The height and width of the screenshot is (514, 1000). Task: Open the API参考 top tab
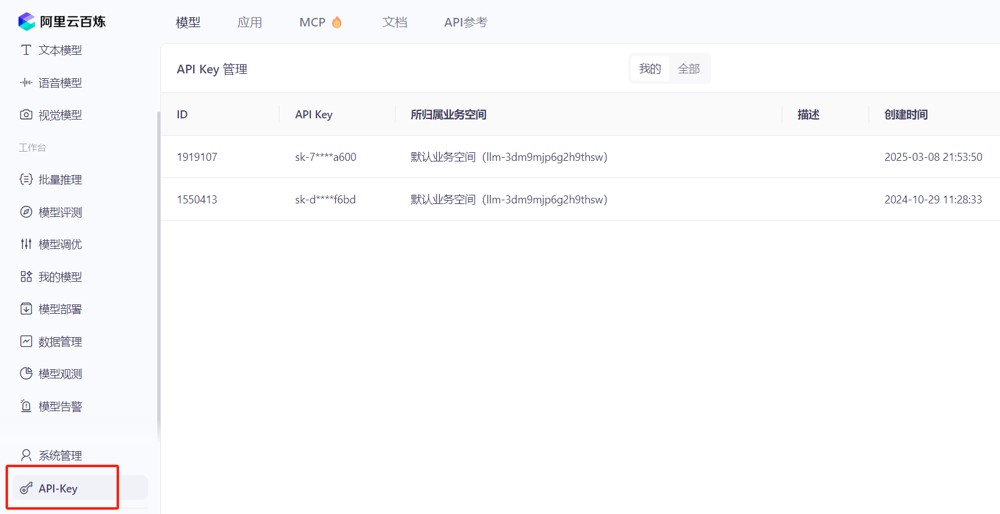coord(466,22)
